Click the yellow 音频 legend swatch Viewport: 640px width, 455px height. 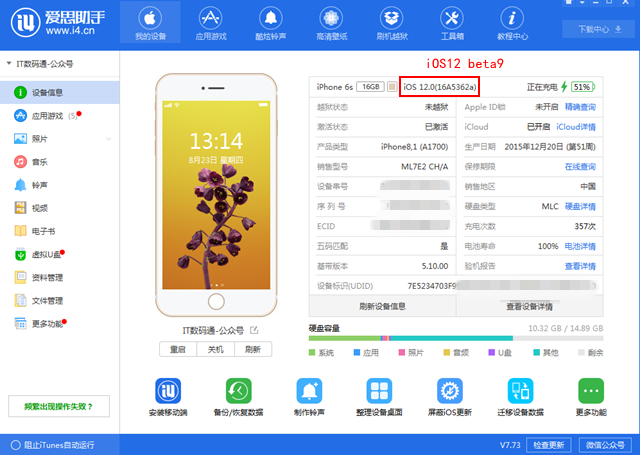447,353
